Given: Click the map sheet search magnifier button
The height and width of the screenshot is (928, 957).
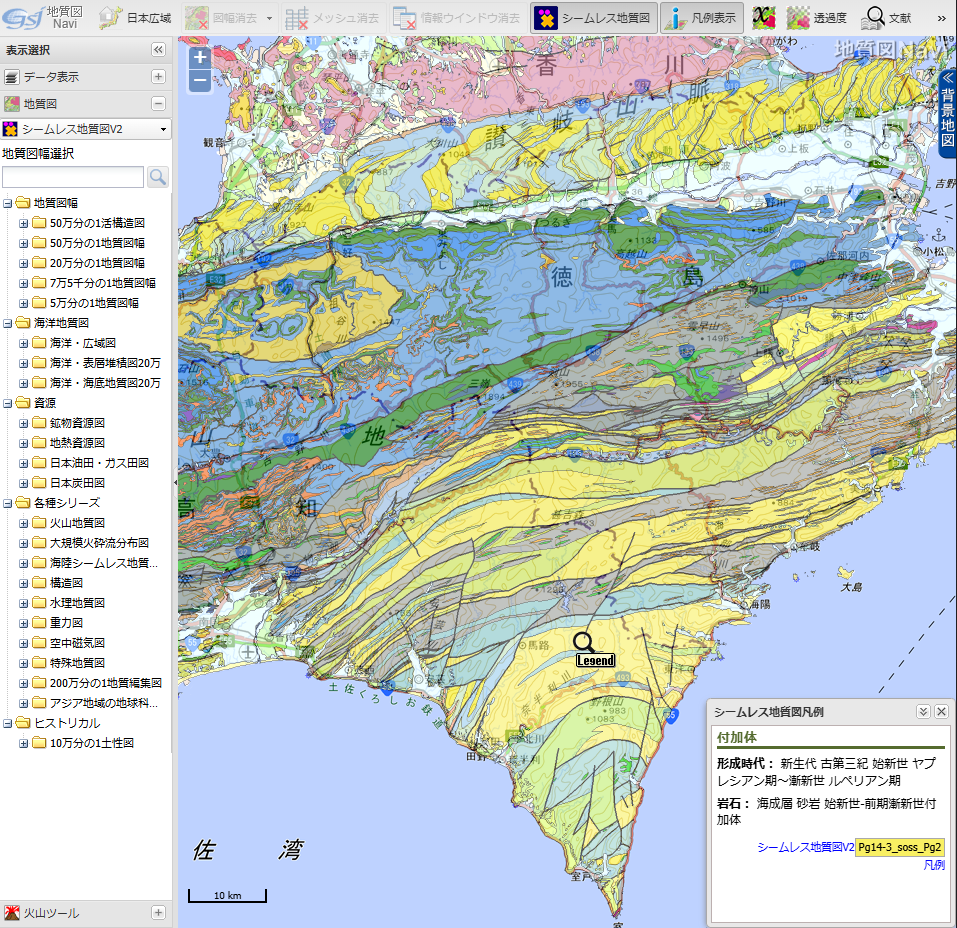Looking at the screenshot, I should [157, 177].
